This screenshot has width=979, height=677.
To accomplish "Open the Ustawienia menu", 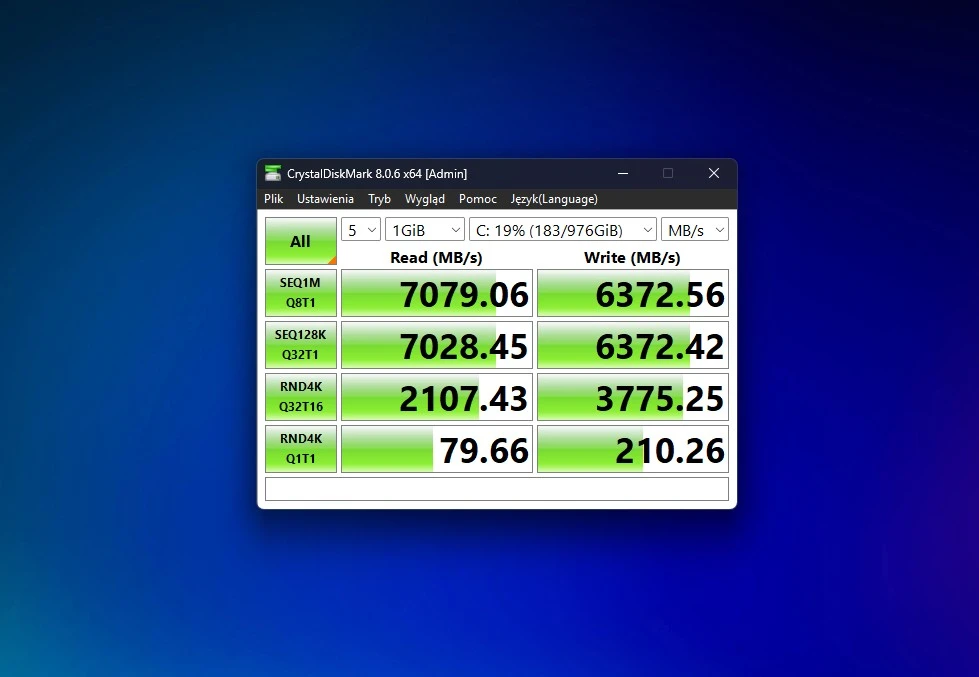I will [x=325, y=199].
